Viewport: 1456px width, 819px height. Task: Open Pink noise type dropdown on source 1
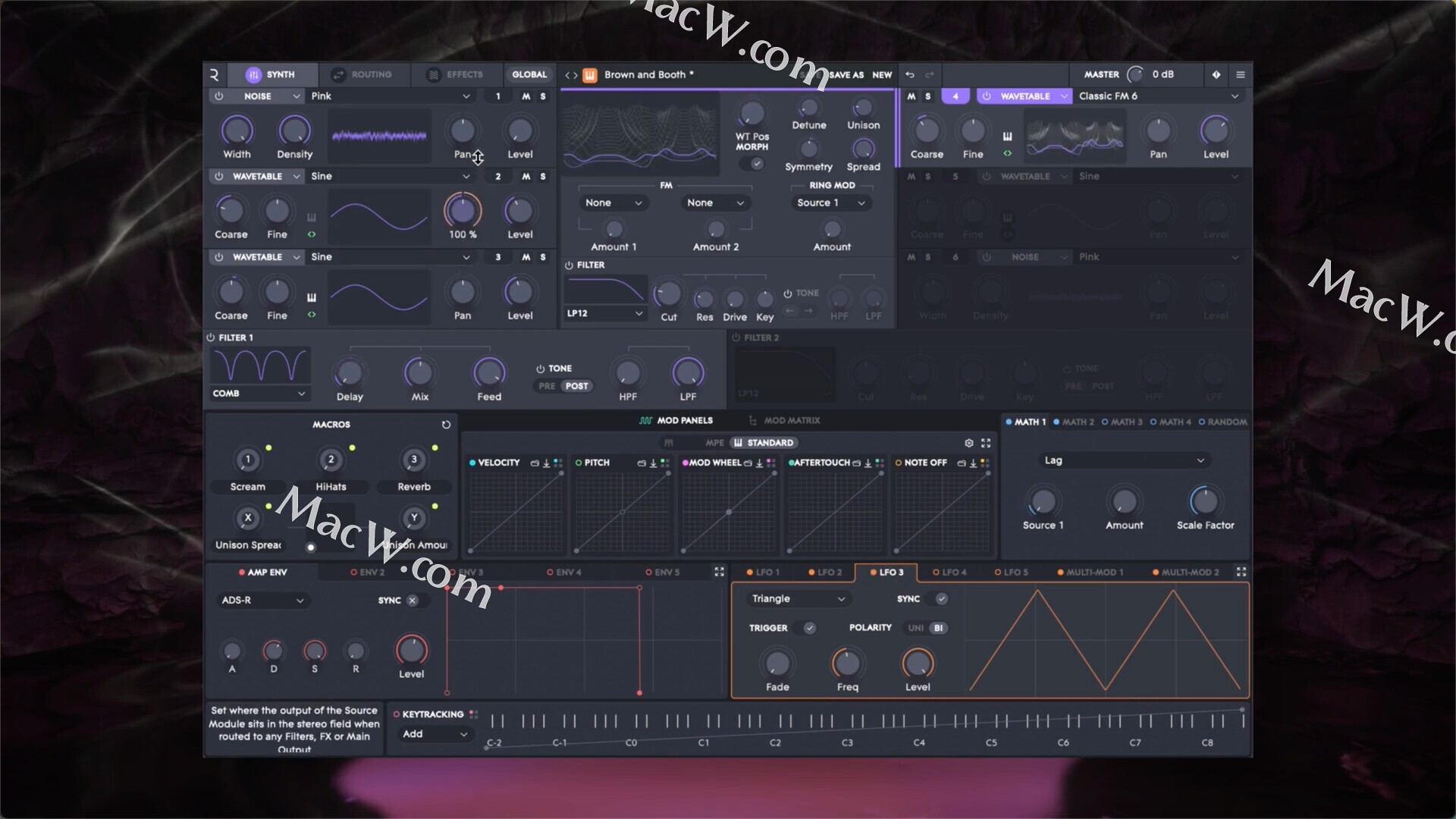click(x=391, y=96)
